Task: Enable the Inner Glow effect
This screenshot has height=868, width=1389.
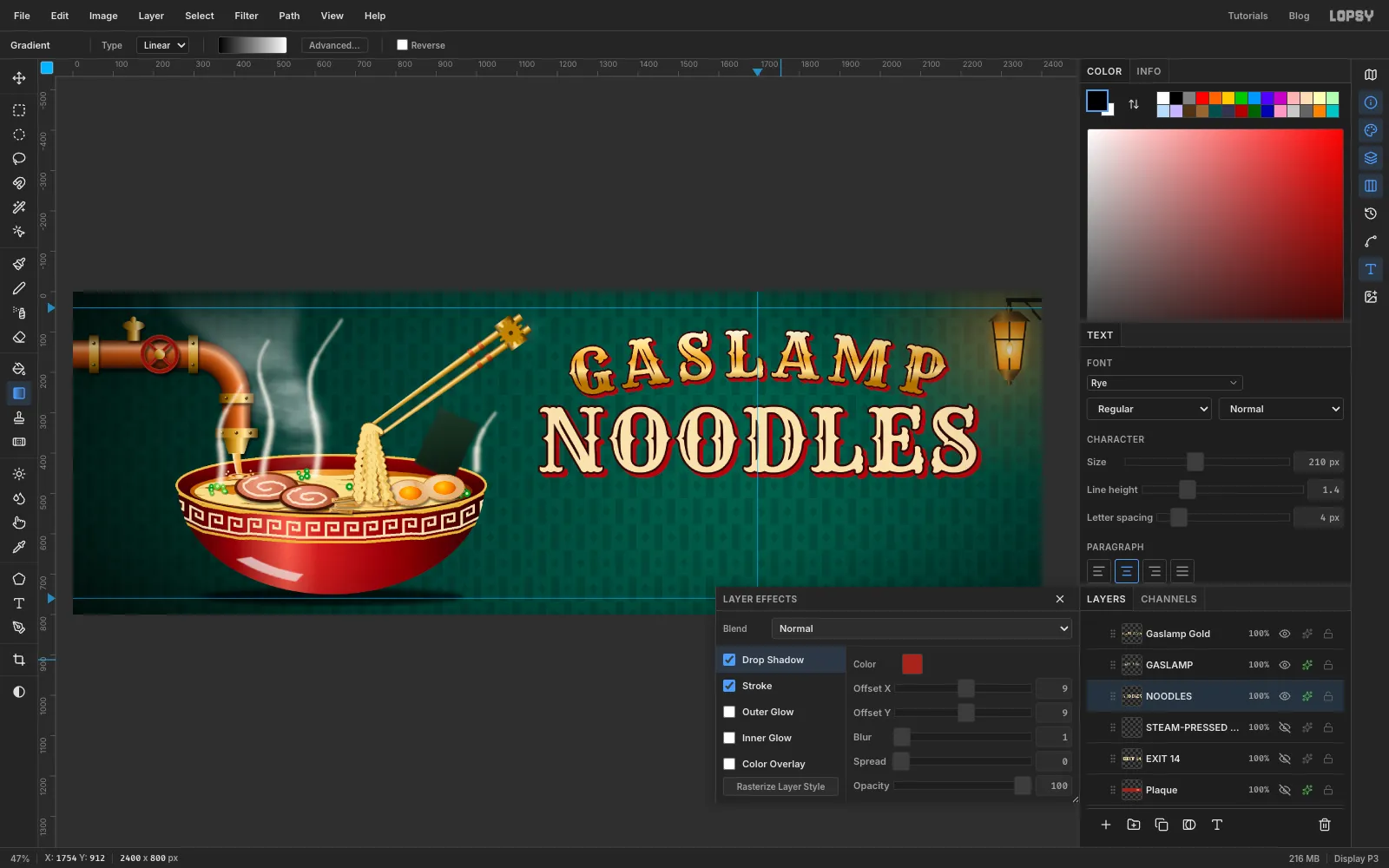Action: pyautogui.click(x=729, y=738)
